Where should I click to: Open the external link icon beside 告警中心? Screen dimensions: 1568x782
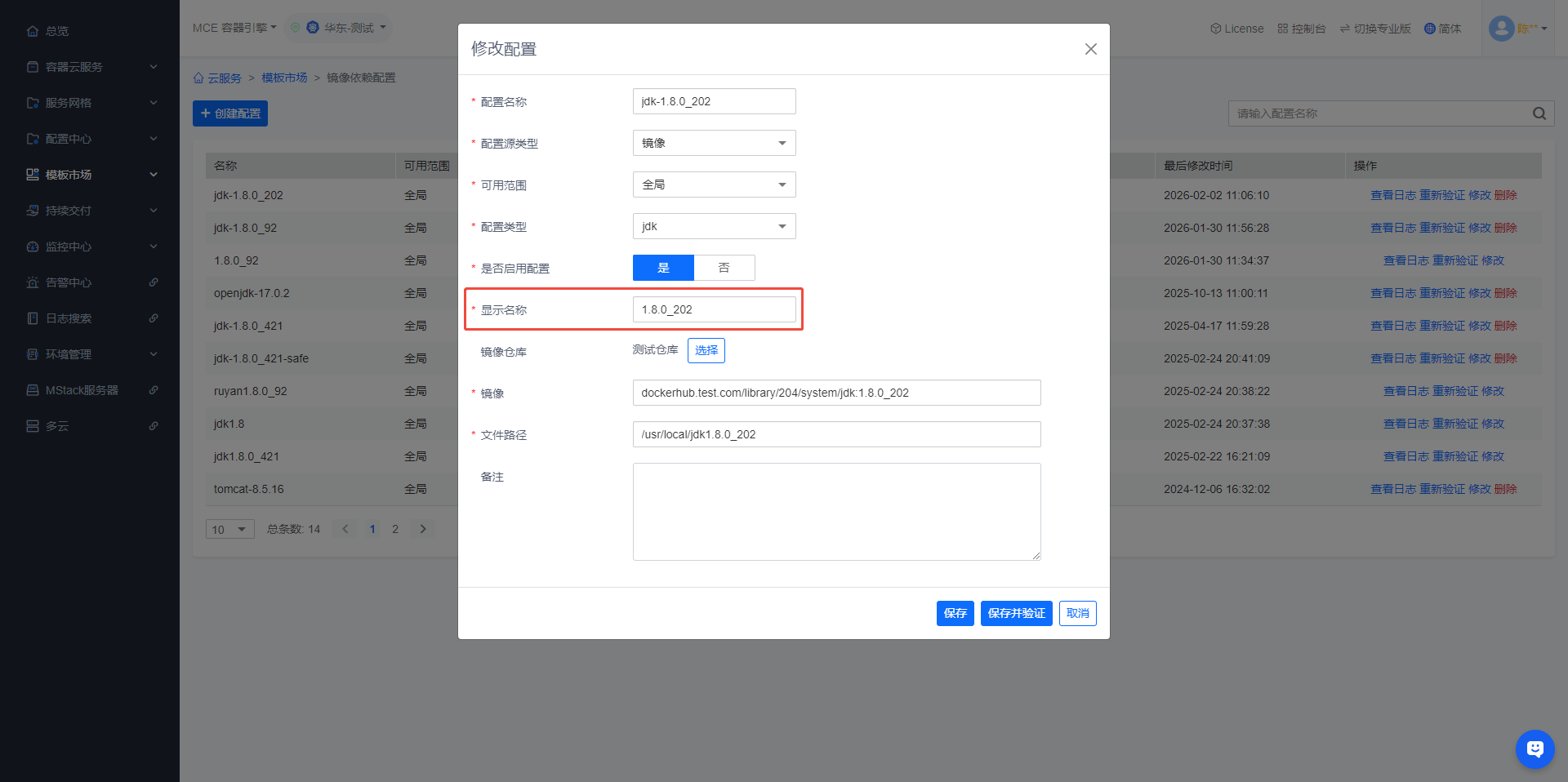point(154,282)
